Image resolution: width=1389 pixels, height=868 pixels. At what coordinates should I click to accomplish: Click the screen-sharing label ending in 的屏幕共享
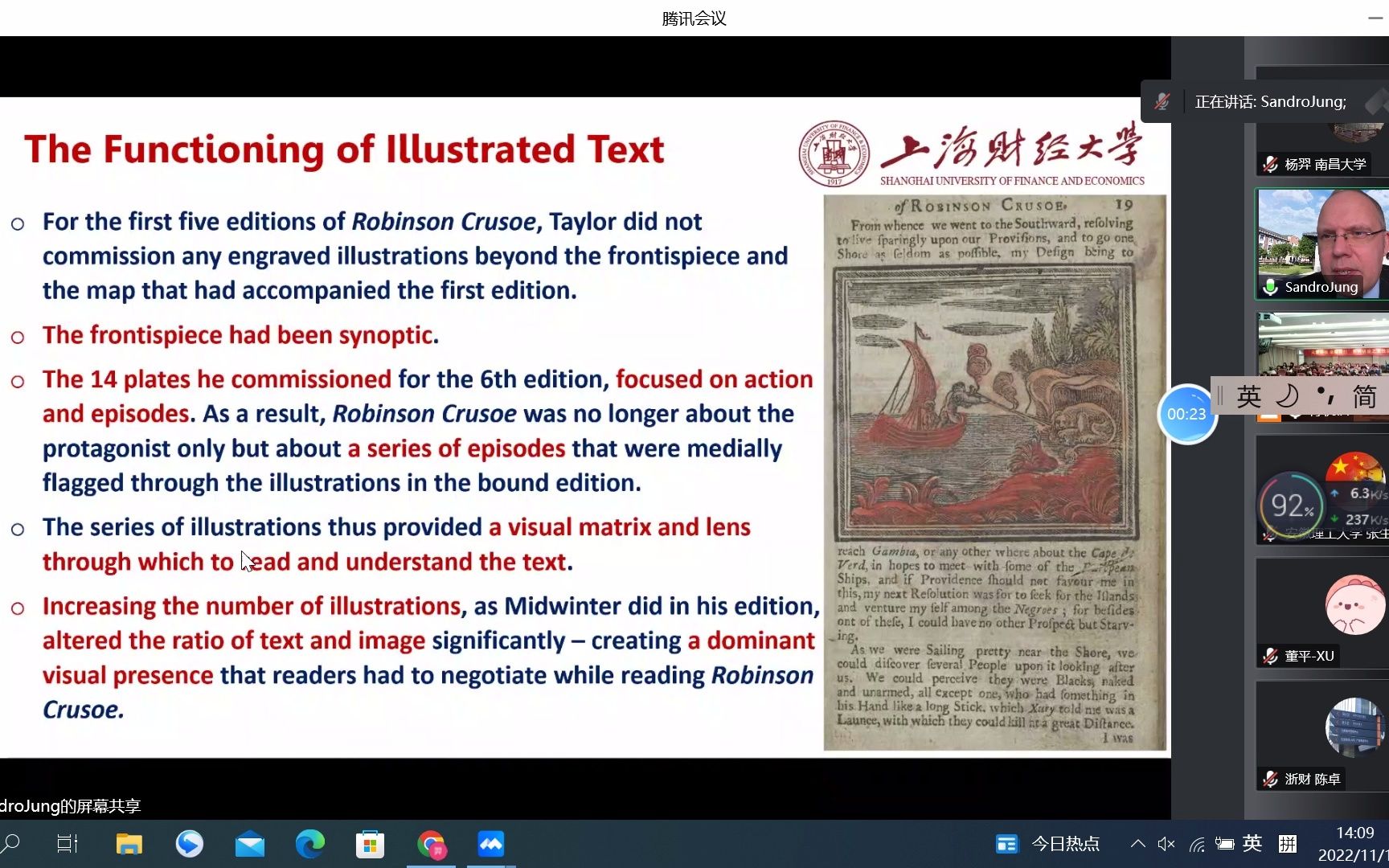click(71, 805)
